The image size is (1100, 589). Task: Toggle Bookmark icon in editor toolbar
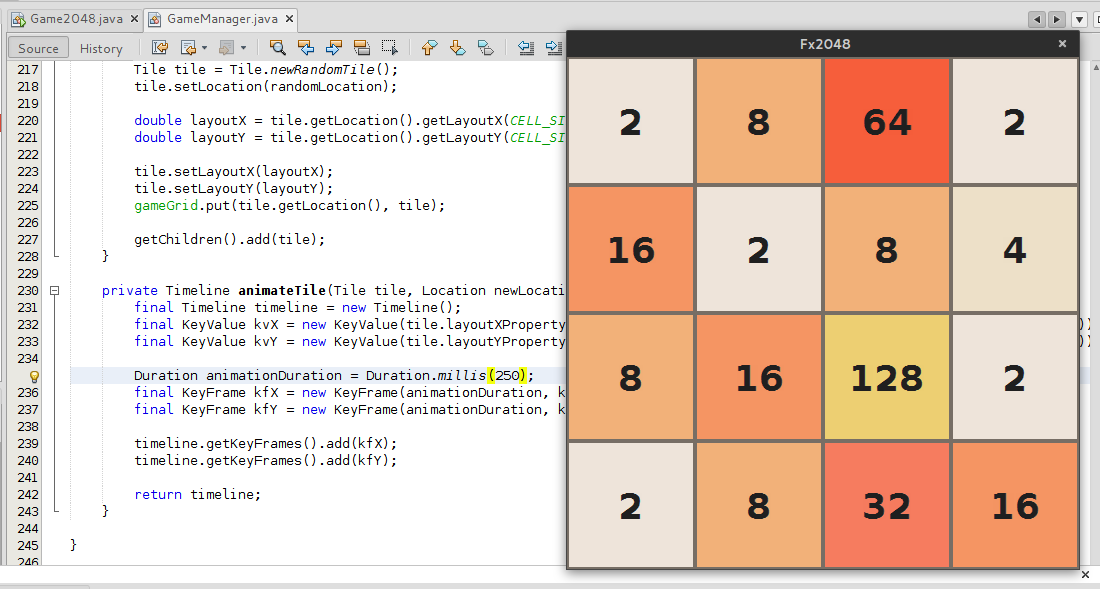click(485, 48)
